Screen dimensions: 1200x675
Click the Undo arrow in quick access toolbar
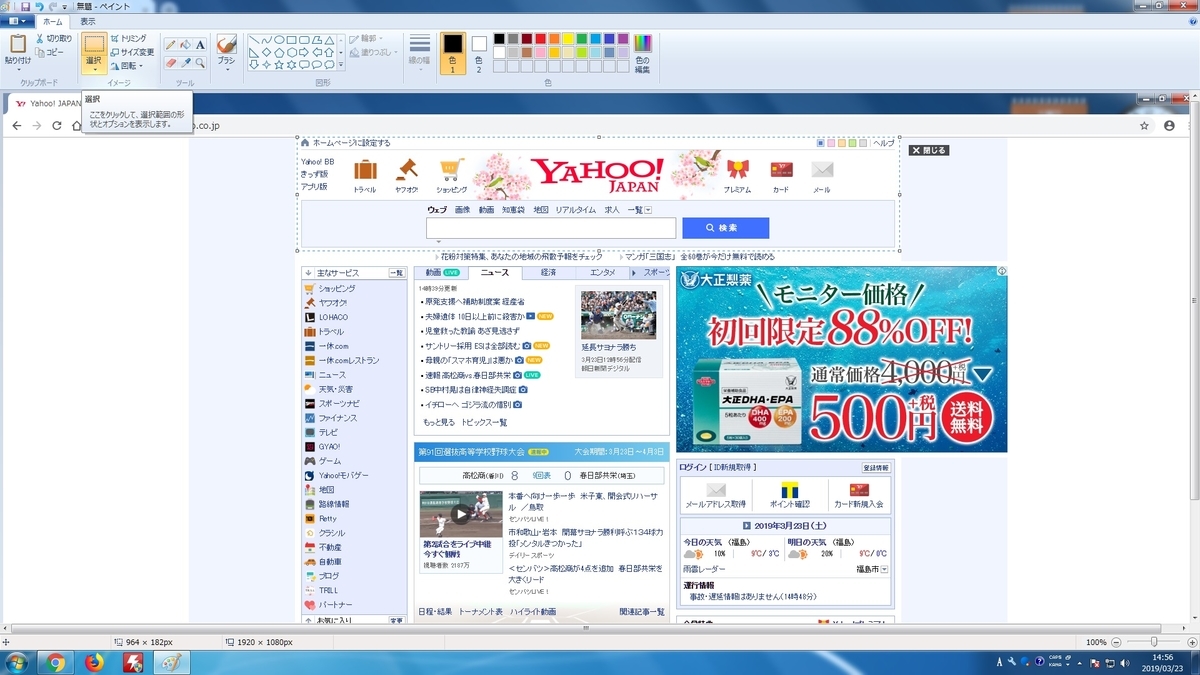(x=39, y=6)
